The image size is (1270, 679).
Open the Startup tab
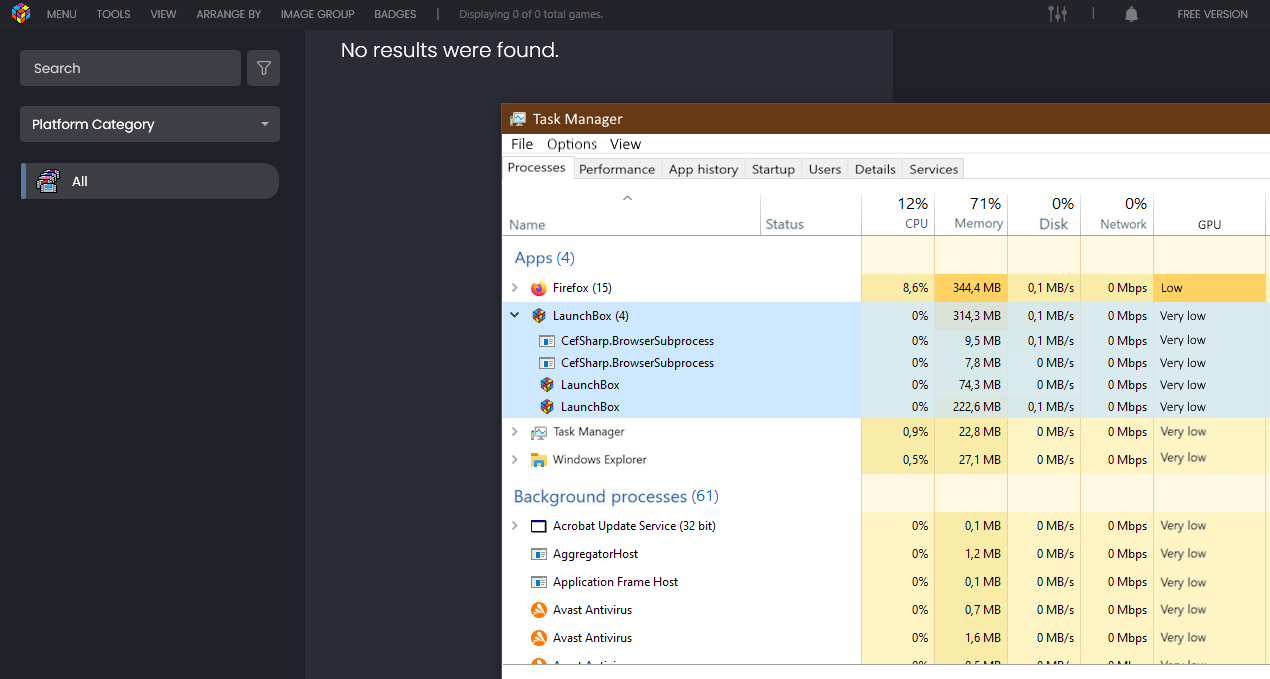[x=773, y=169]
